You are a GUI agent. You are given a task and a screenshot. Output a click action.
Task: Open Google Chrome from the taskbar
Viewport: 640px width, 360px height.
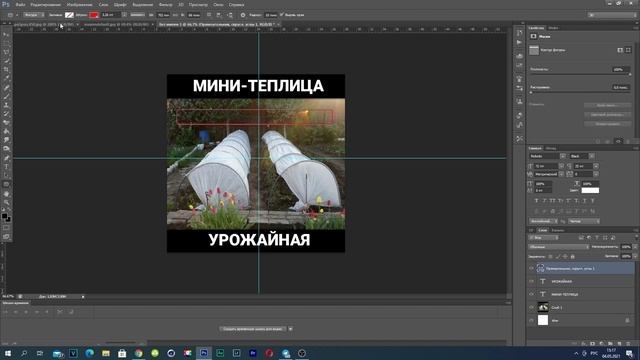(138, 353)
